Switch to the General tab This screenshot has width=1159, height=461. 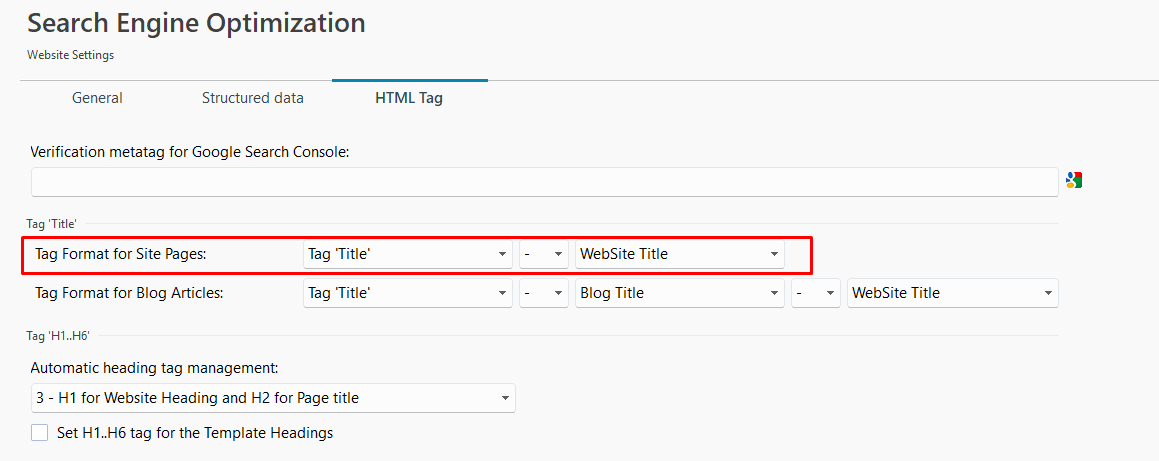tap(98, 98)
